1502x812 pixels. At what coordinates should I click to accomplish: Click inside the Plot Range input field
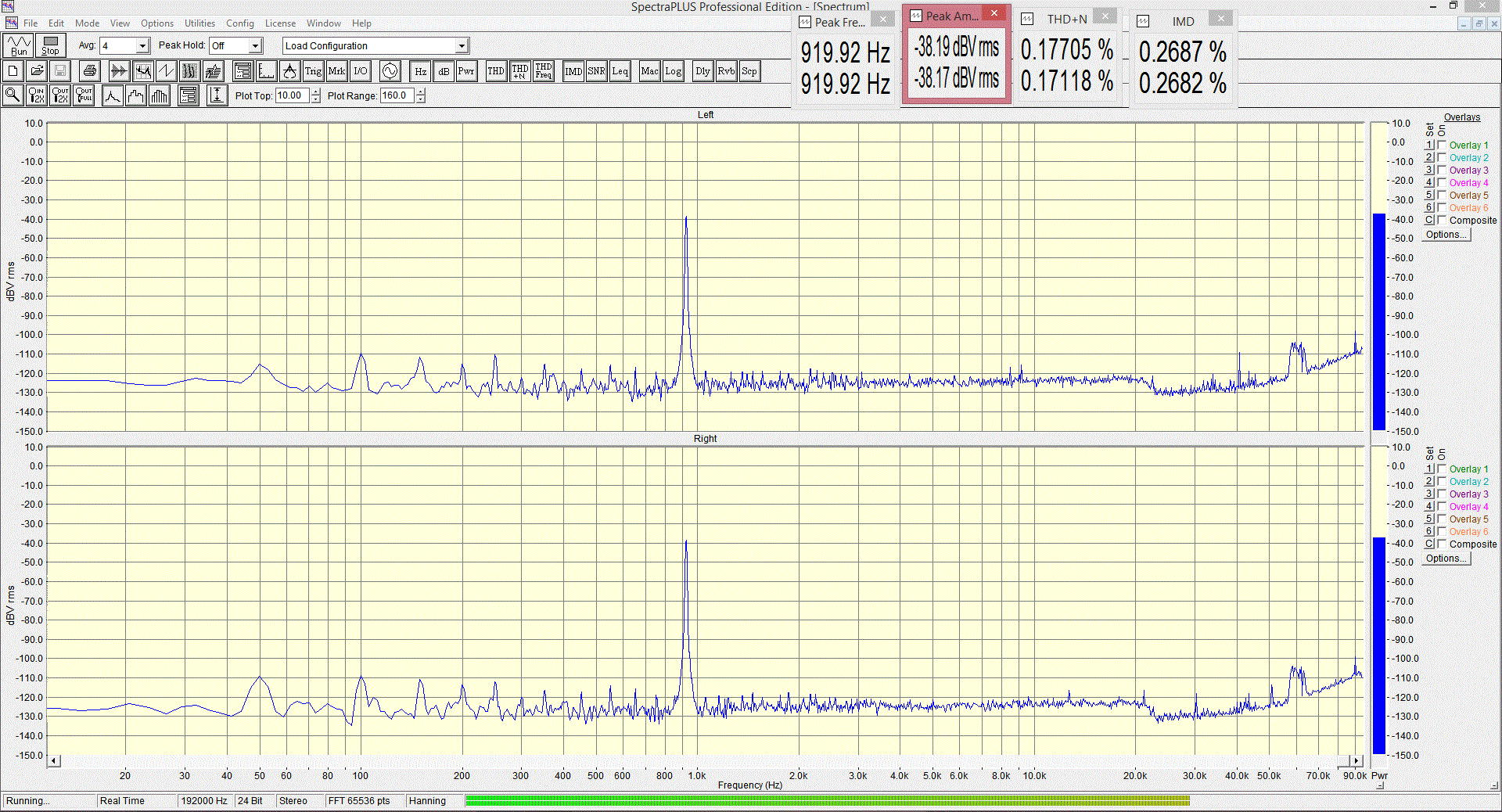click(x=397, y=95)
